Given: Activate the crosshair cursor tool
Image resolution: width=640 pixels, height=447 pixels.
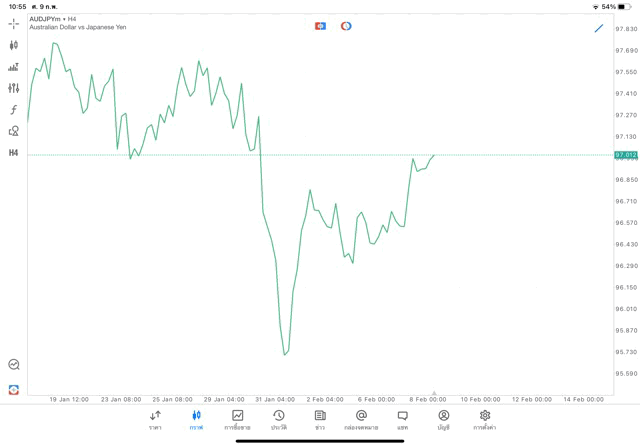Looking at the screenshot, I should click(13, 23).
